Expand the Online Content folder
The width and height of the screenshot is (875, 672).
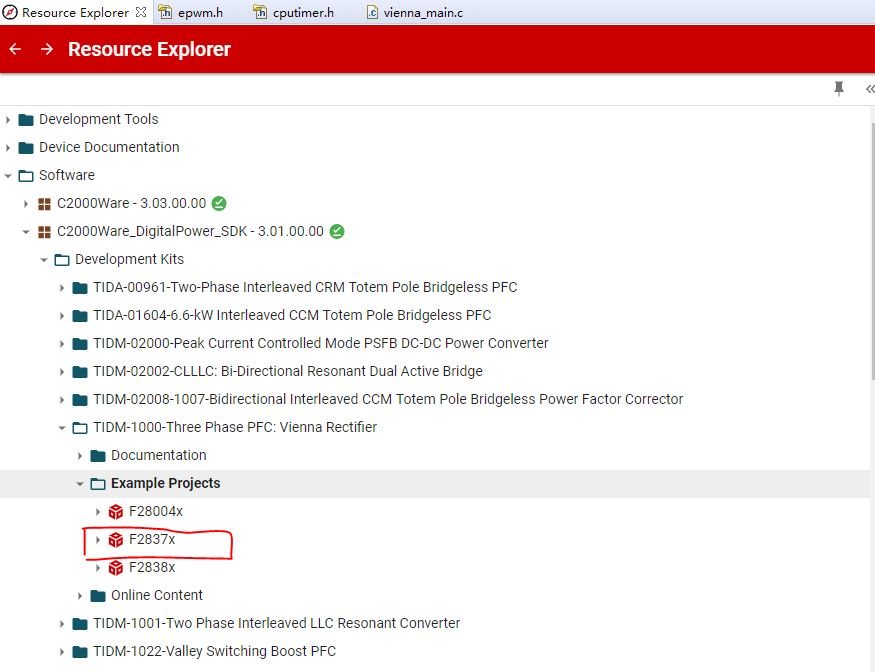click(80, 596)
